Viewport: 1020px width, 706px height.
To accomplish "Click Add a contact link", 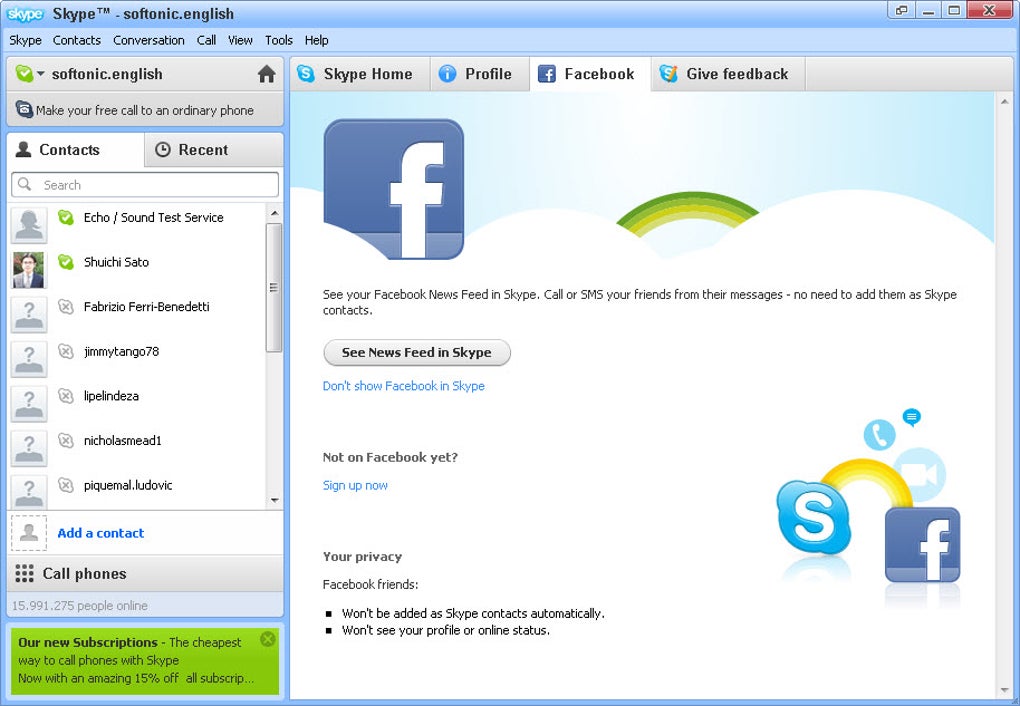I will (x=101, y=533).
